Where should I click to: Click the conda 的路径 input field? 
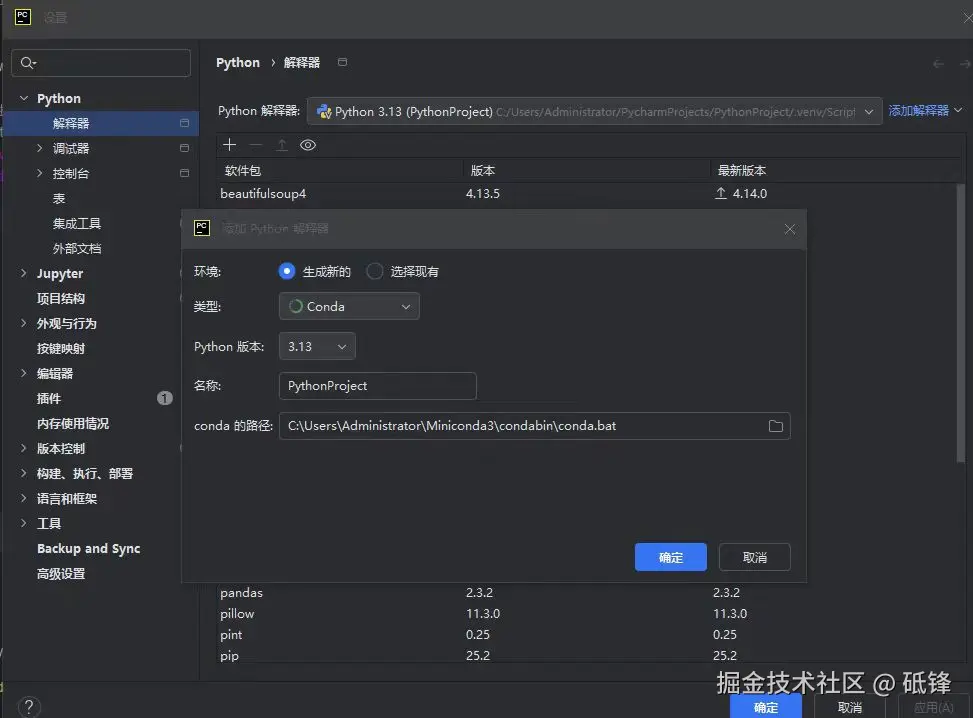534,426
